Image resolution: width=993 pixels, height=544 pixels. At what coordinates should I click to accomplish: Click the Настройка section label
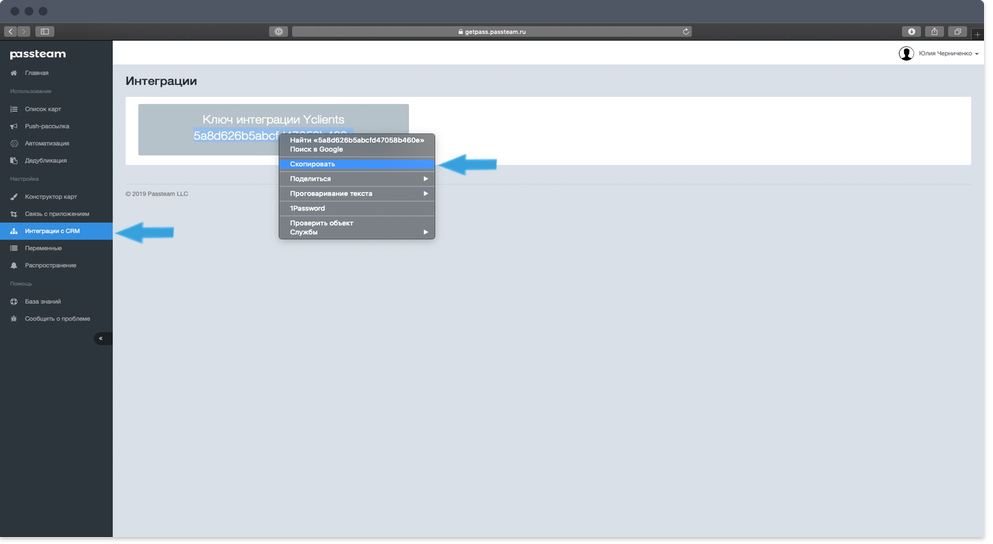(24, 179)
